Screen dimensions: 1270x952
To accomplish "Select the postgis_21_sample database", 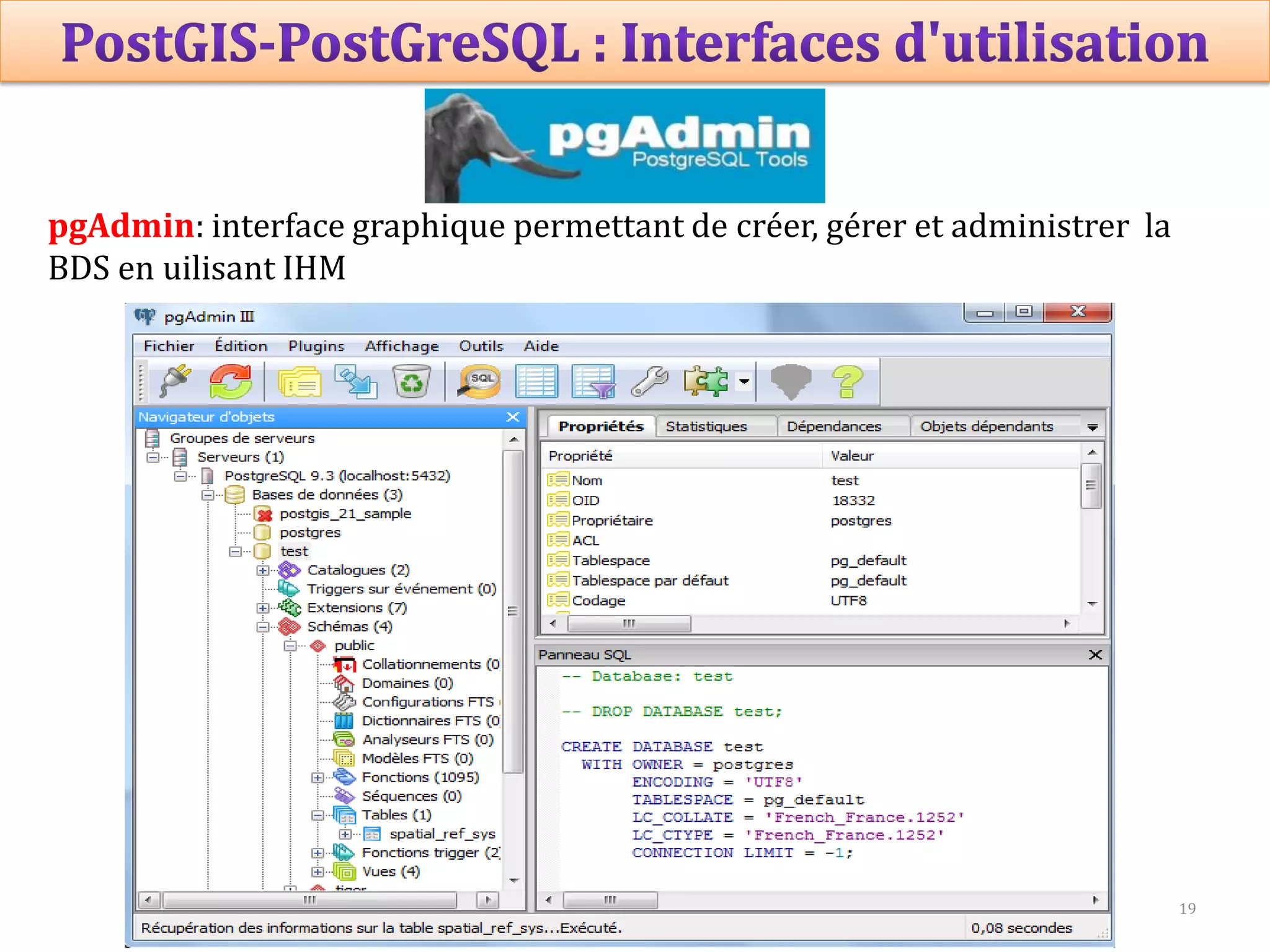I will (345, 514).
